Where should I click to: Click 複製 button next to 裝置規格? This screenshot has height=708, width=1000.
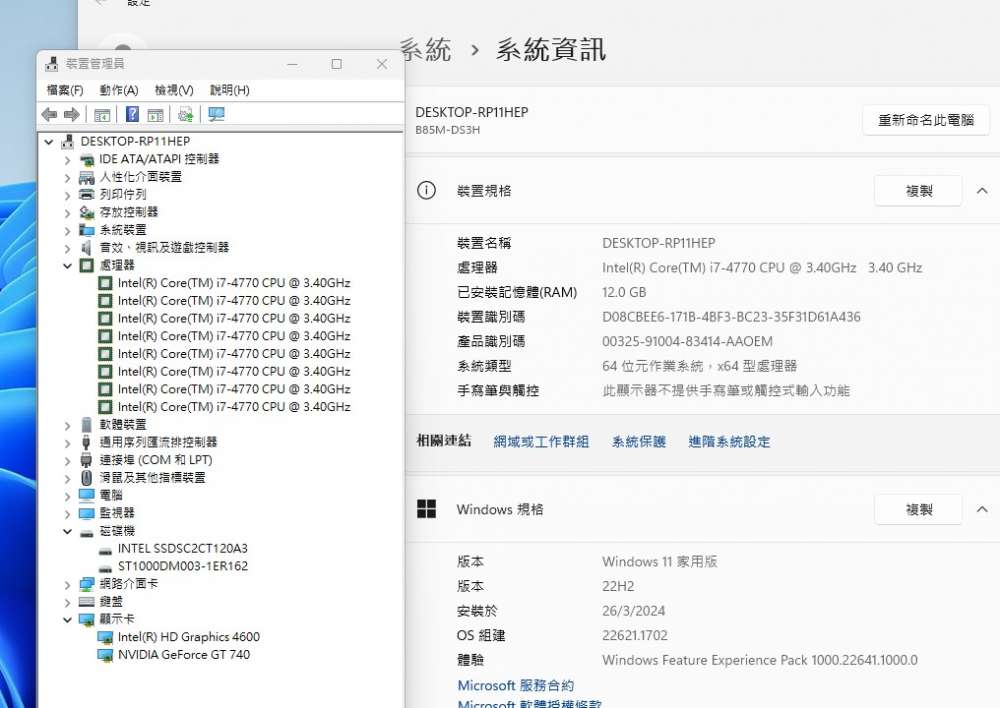coord(918,191)
